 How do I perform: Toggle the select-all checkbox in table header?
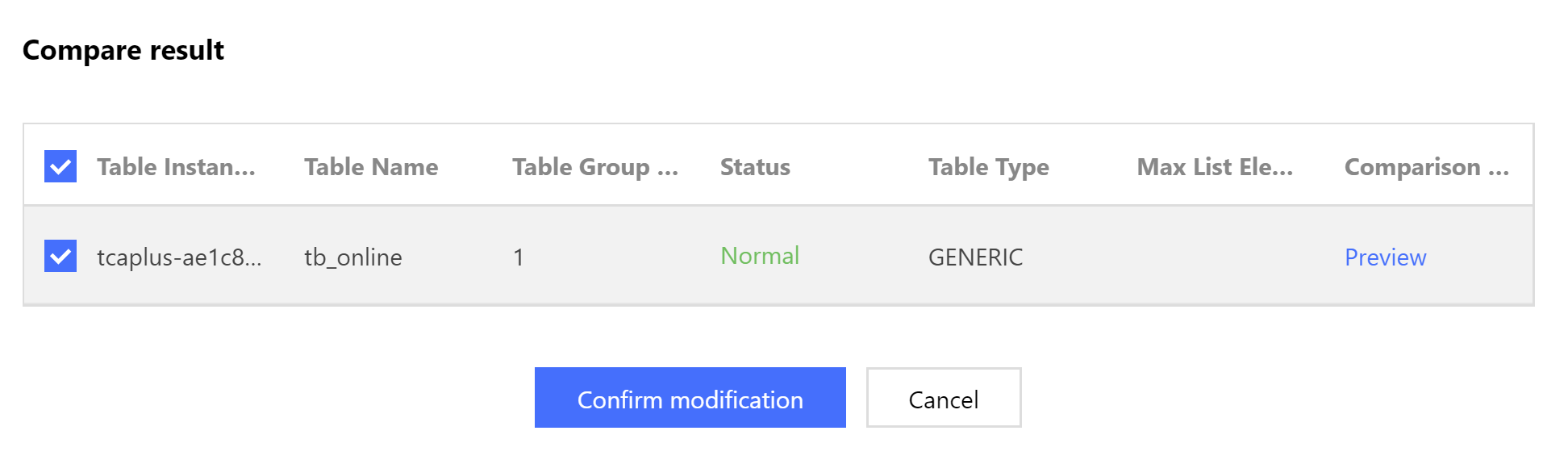pos(60,166)
